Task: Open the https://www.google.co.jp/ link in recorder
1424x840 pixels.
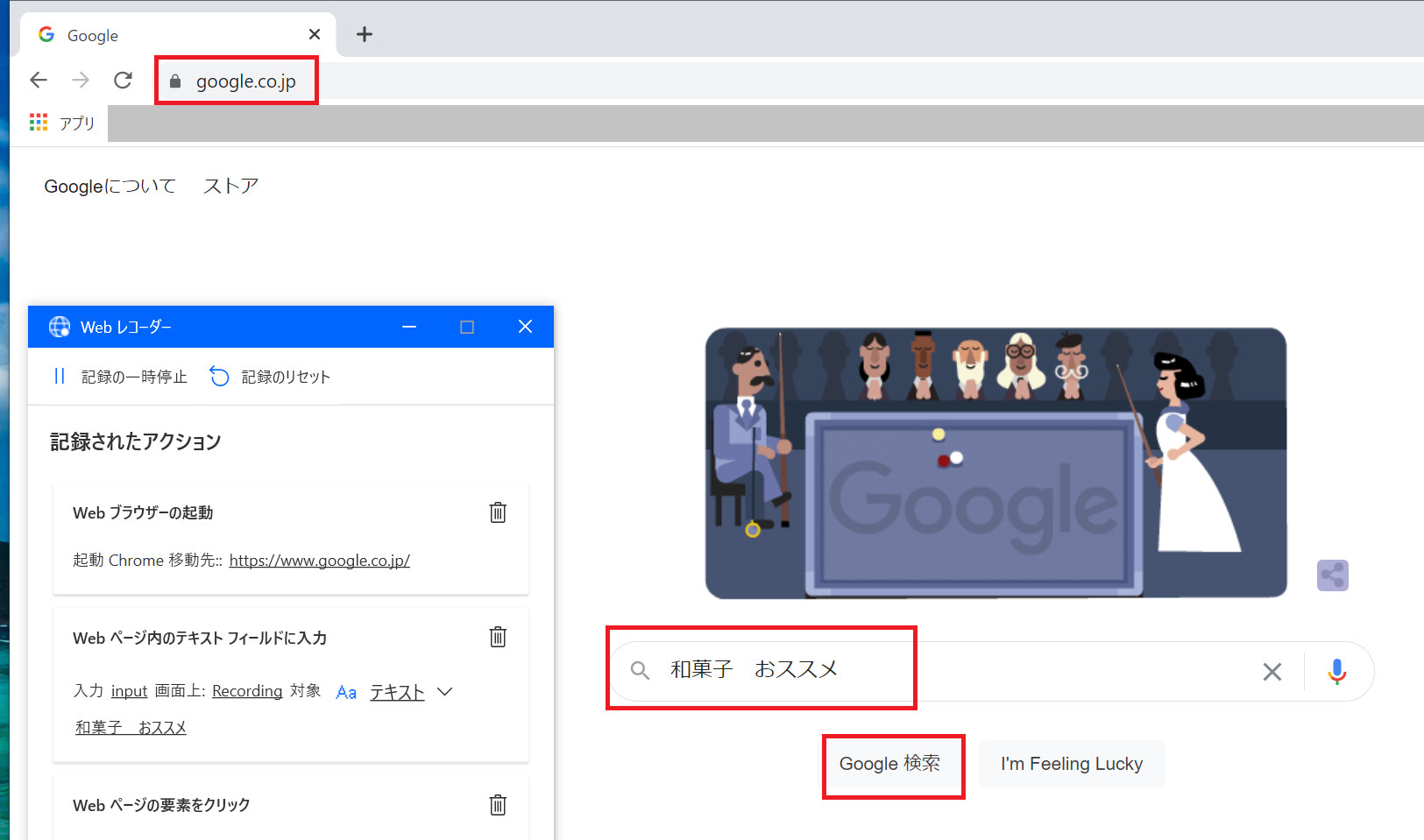Action: coord(320,561)
